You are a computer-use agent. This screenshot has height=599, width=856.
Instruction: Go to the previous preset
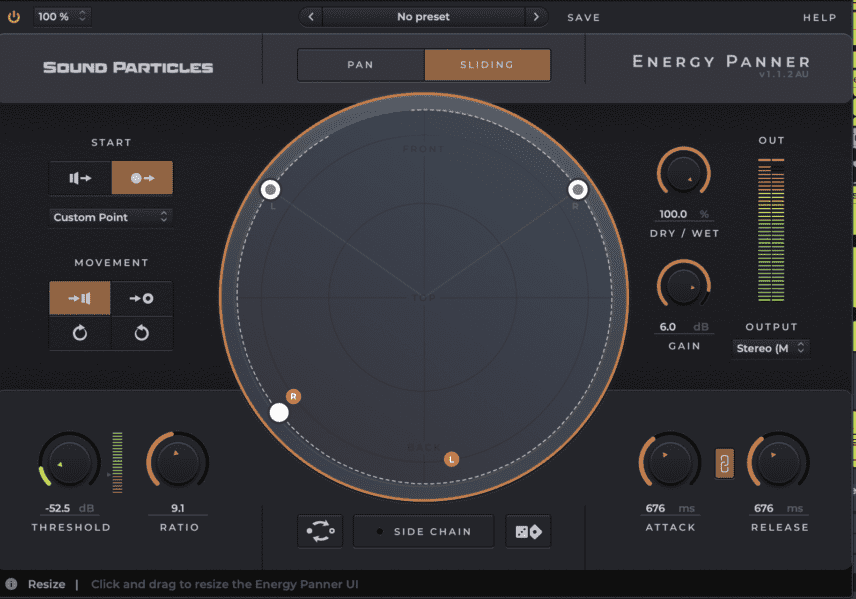coord(311,17)
